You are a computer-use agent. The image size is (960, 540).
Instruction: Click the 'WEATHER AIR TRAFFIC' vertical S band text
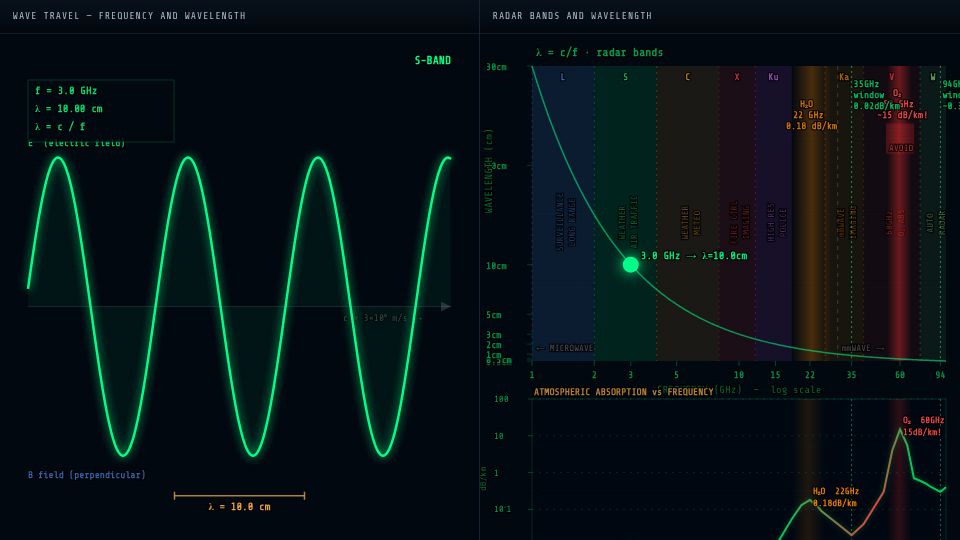(x=628, y=221)
